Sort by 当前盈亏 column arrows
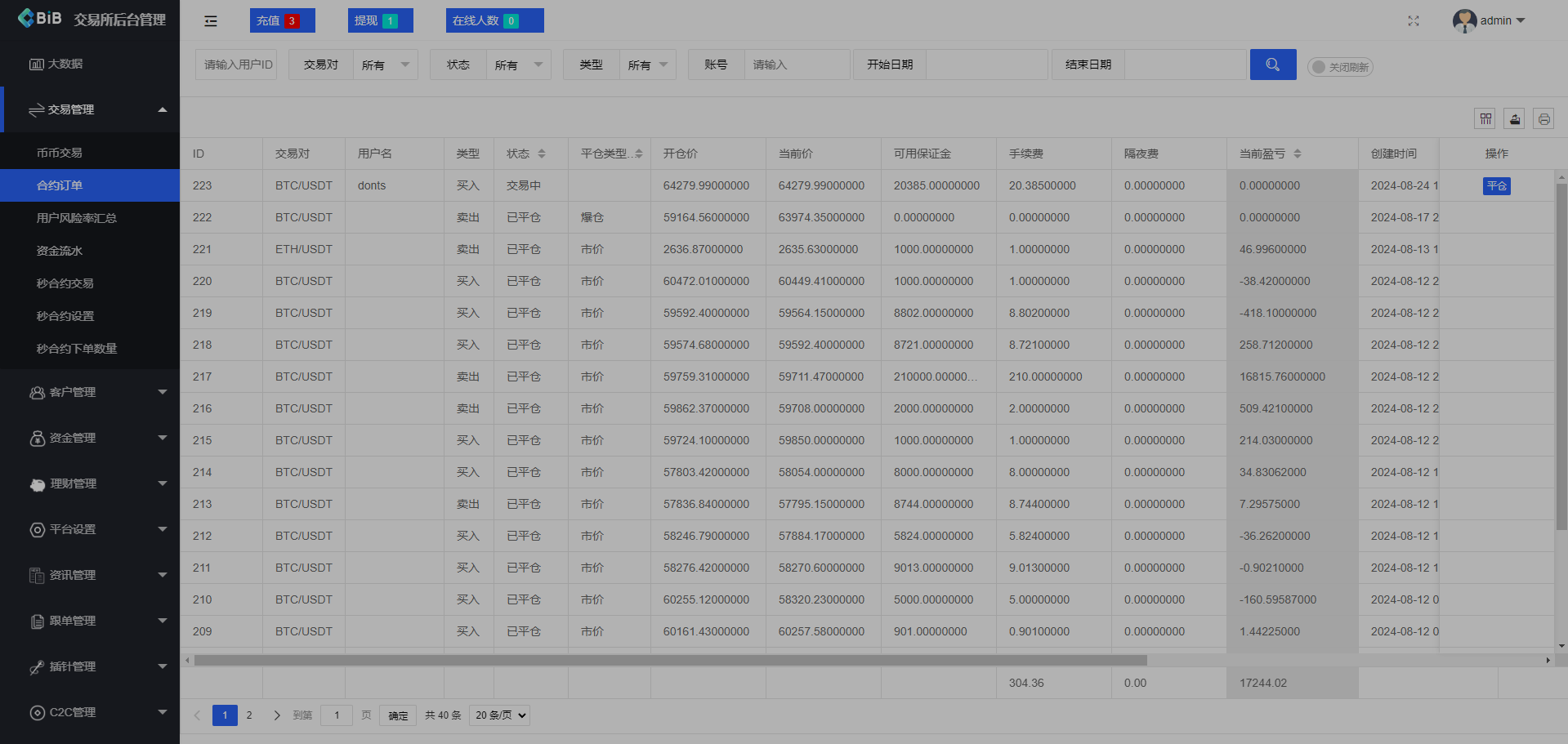 [x=1298, y=154]
